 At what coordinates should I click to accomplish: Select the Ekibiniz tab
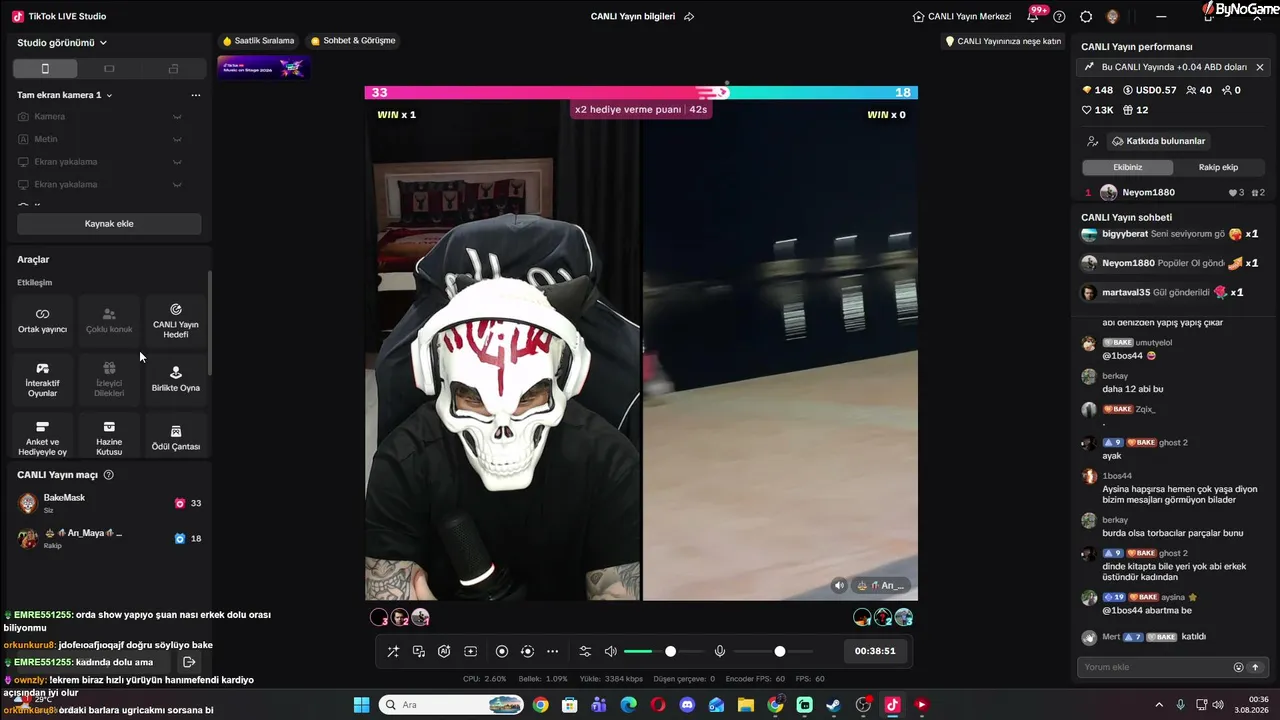(1127, 167)
